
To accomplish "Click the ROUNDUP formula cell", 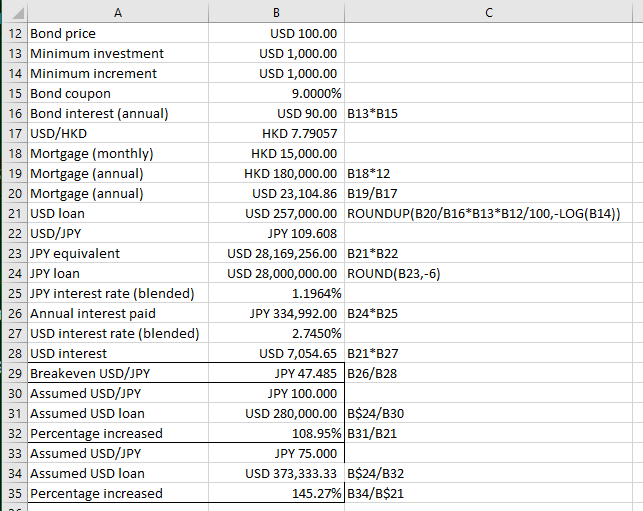I will click(488, 213).
